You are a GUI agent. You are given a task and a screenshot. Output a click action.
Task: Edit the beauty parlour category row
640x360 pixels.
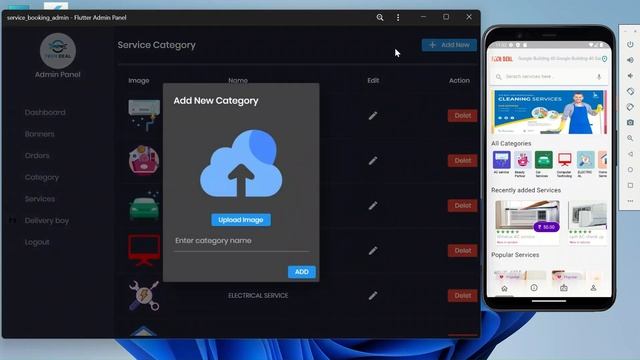point(373,161)
